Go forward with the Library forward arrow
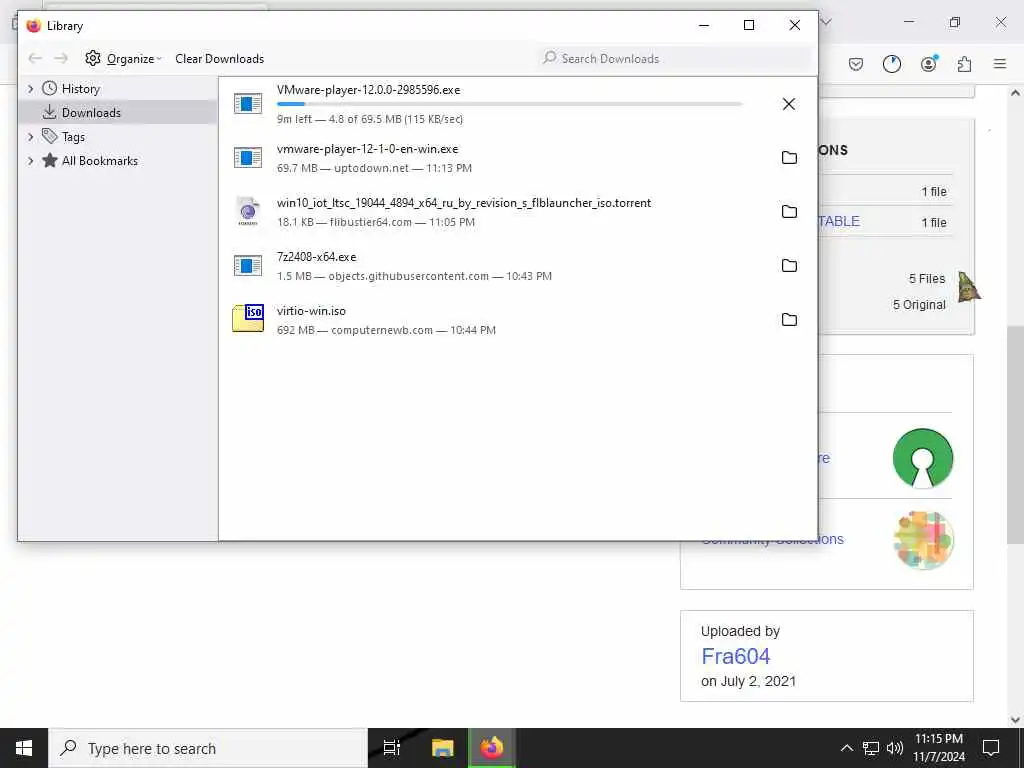 coord(61,59)
